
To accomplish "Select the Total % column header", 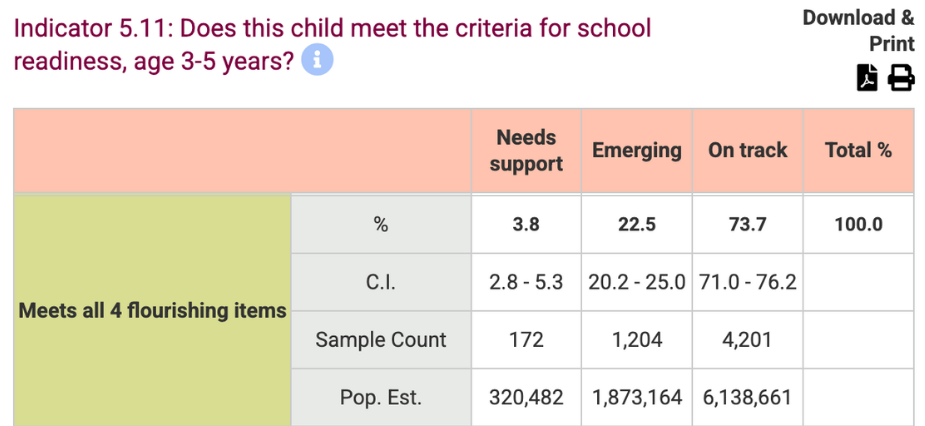I will point(858,151).
